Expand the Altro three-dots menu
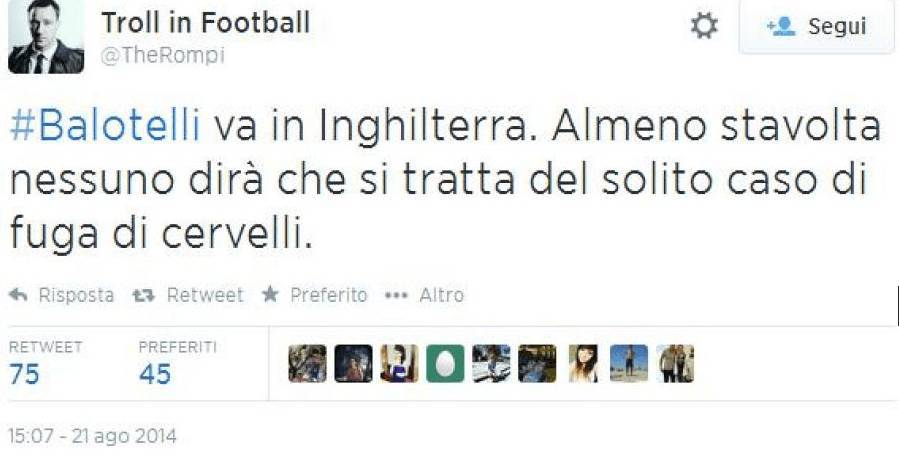Image resolution: width=899 pixels, height=475 pixels. click(396, 295)
